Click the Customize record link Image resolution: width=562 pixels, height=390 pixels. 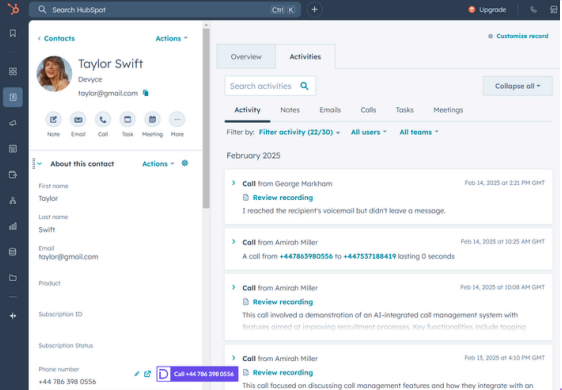pyautogui.click(x=518, y=36)
